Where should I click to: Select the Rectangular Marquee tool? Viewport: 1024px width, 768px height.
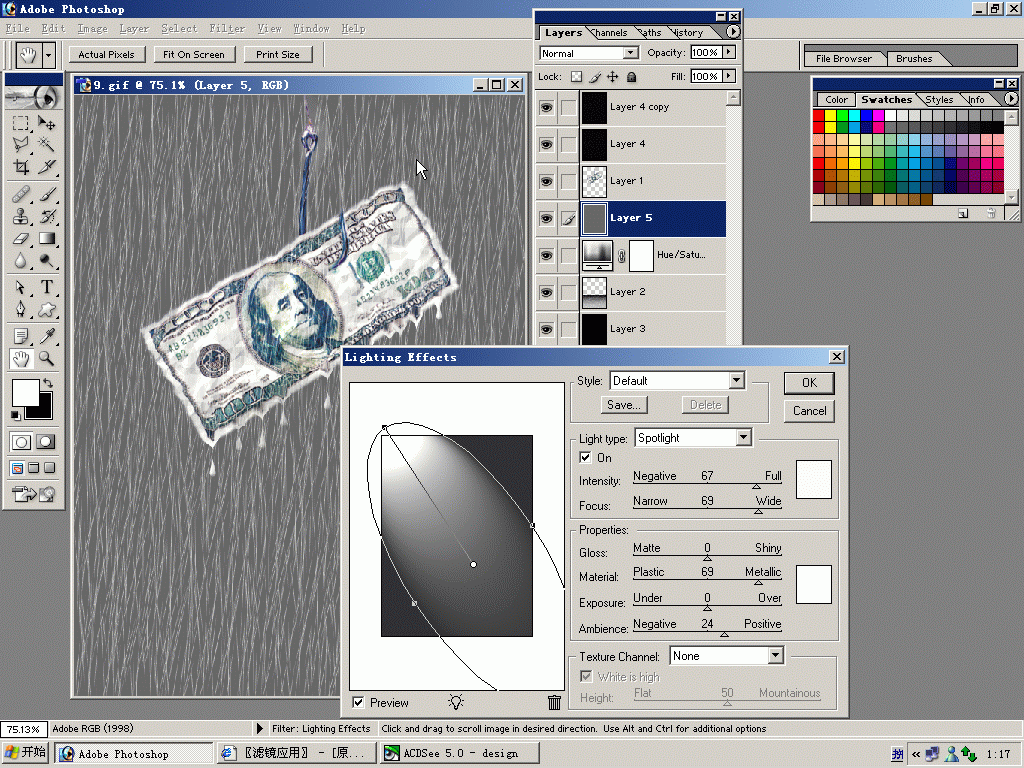pos(21,123)
